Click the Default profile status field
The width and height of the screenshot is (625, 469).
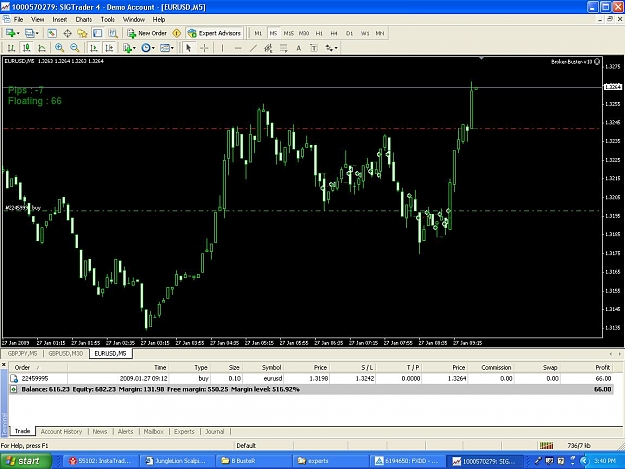click(246, 445)
